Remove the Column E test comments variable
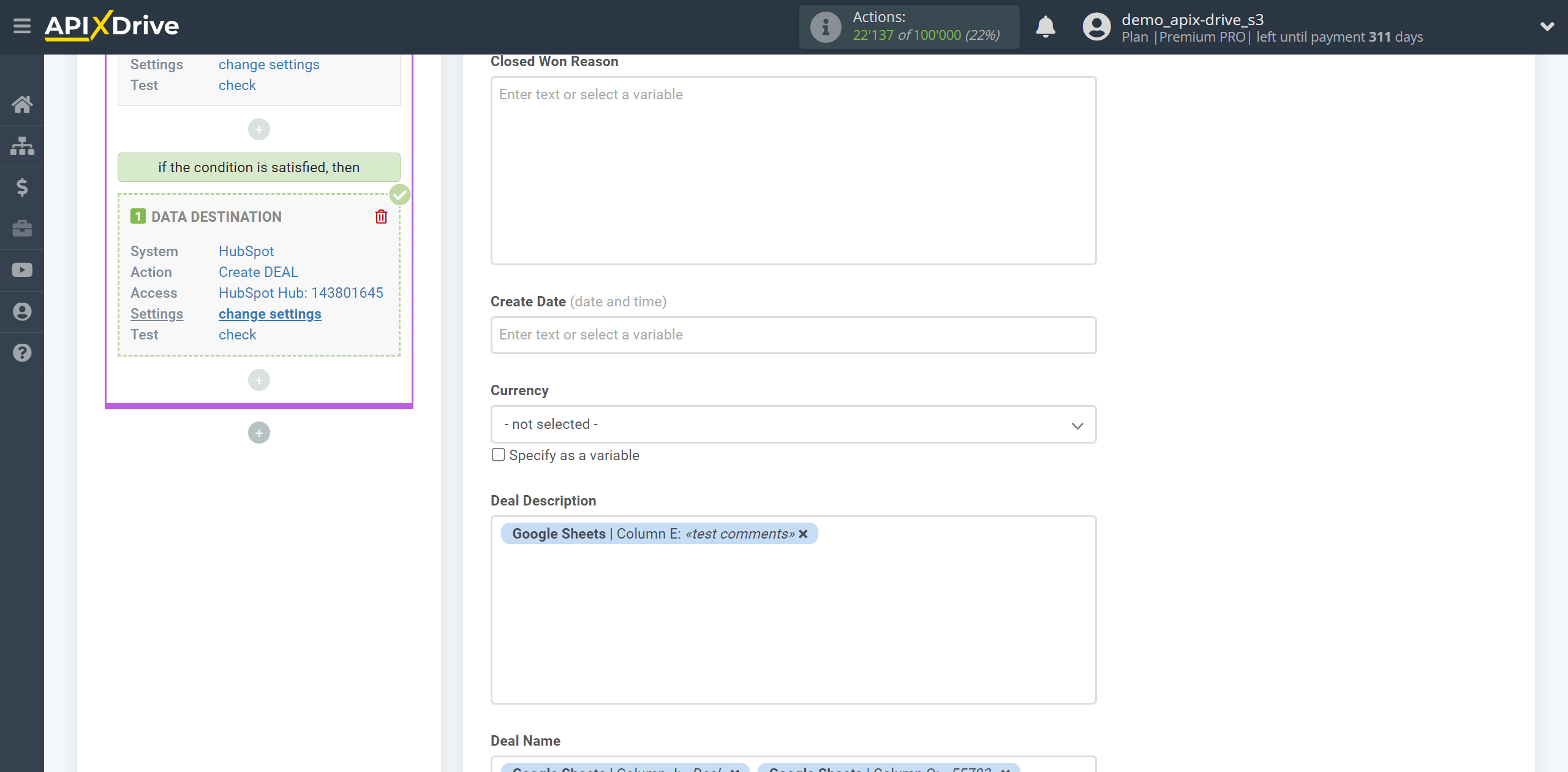The width and height of the screenshot is (1568, 772). click(803, 534)
